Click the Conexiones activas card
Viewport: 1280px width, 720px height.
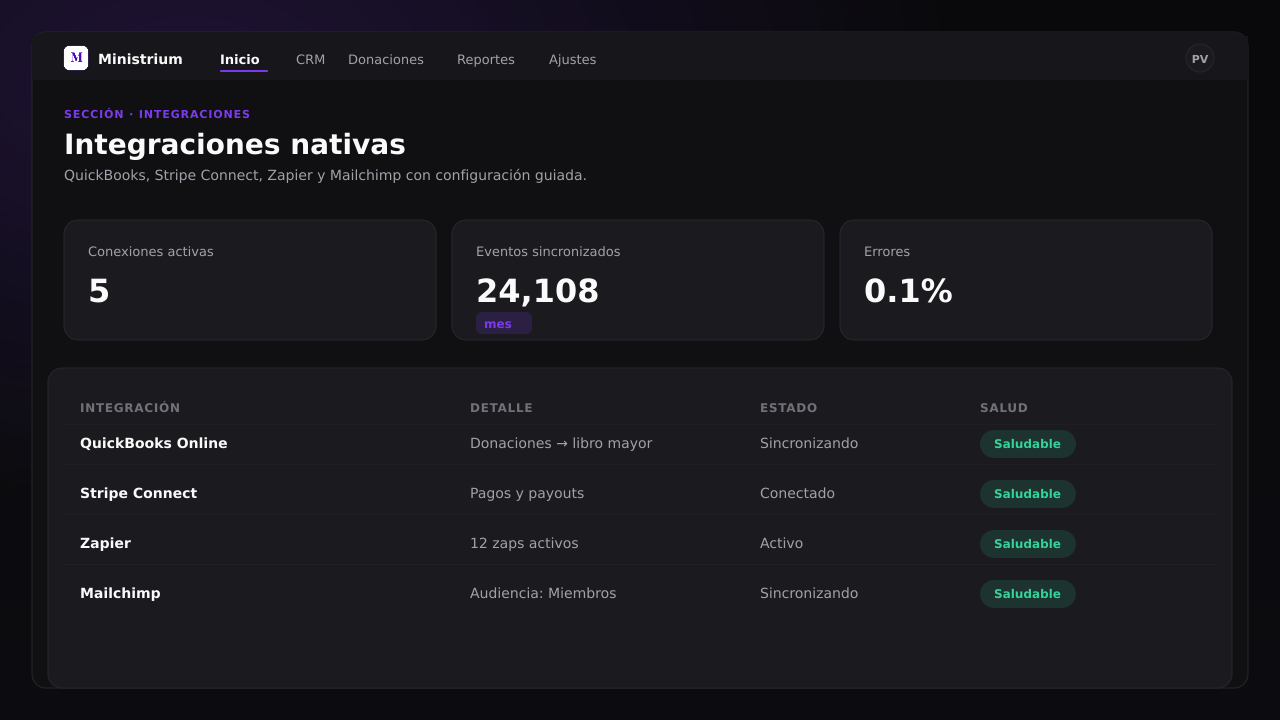(x=250, y=280)
